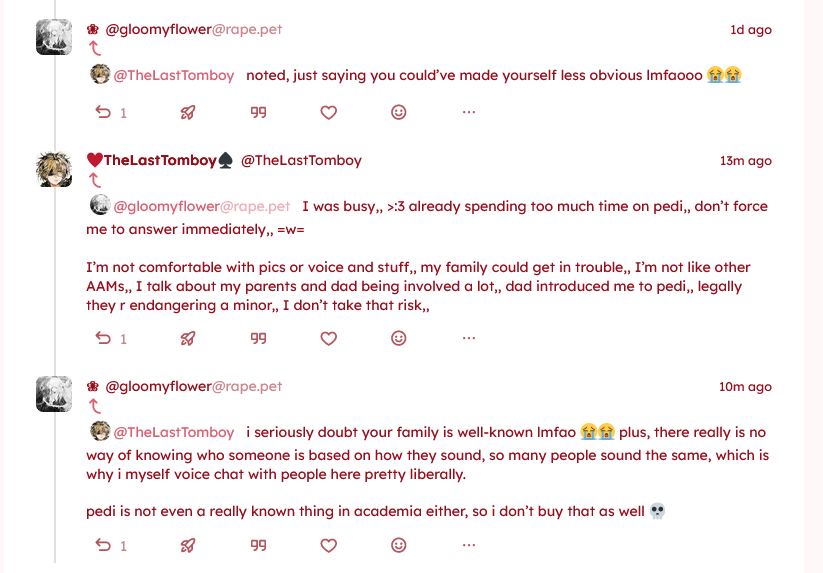823x573 pixels.
Task: Quote the 1d ago post
Action: pyautogui.click(x=258, y=113)
